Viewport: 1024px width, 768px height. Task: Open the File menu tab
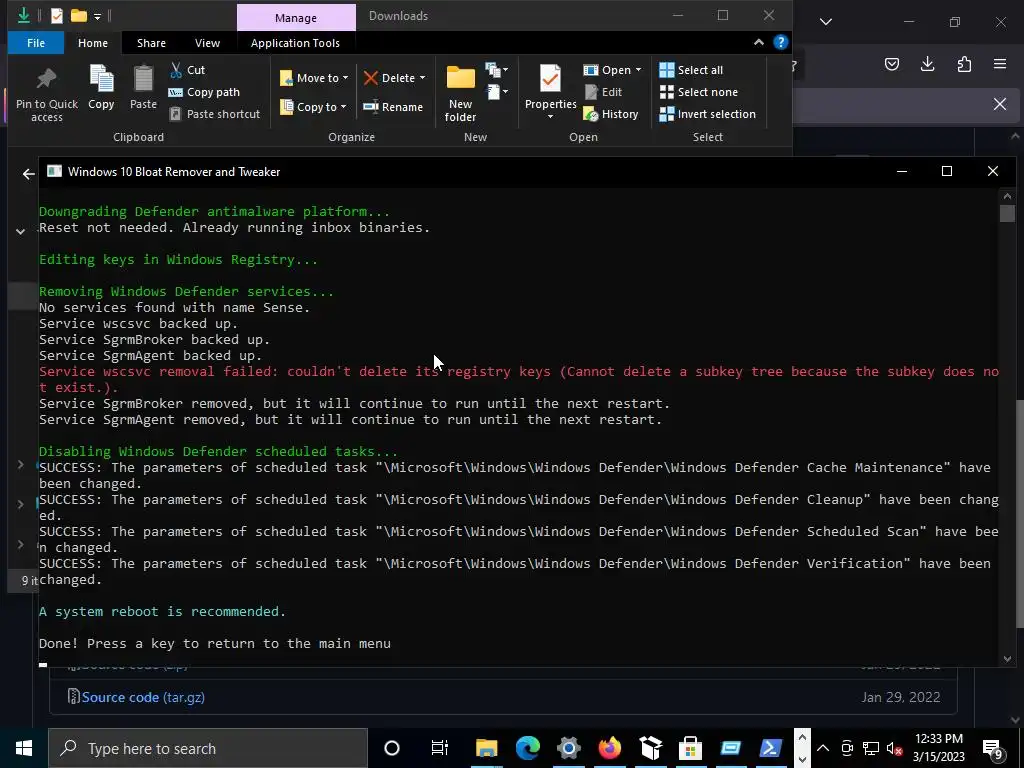pyautogui.click(x=36, y=42)
